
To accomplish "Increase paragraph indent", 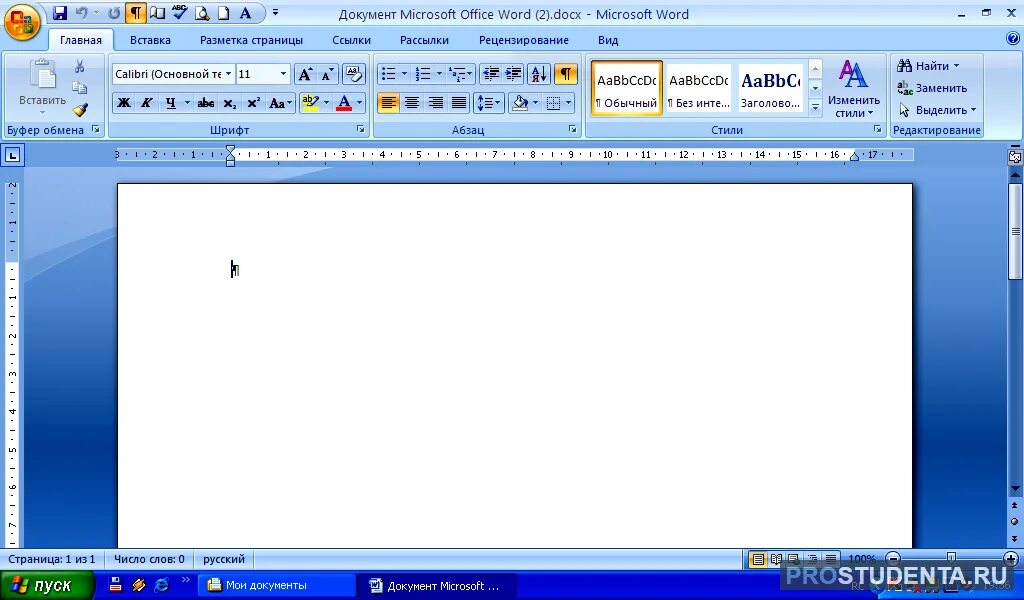I will tap(513, 74).
